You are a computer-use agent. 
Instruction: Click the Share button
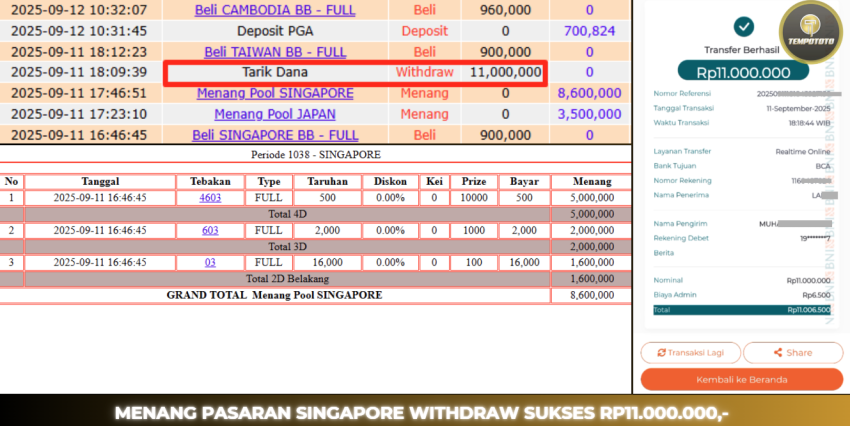coord(793,353)
